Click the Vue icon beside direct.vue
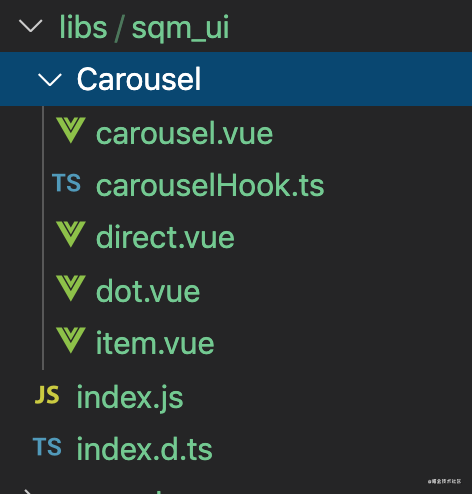Image resolution: width=472 pixels, height=494 pixels. (x=71, y=234)
